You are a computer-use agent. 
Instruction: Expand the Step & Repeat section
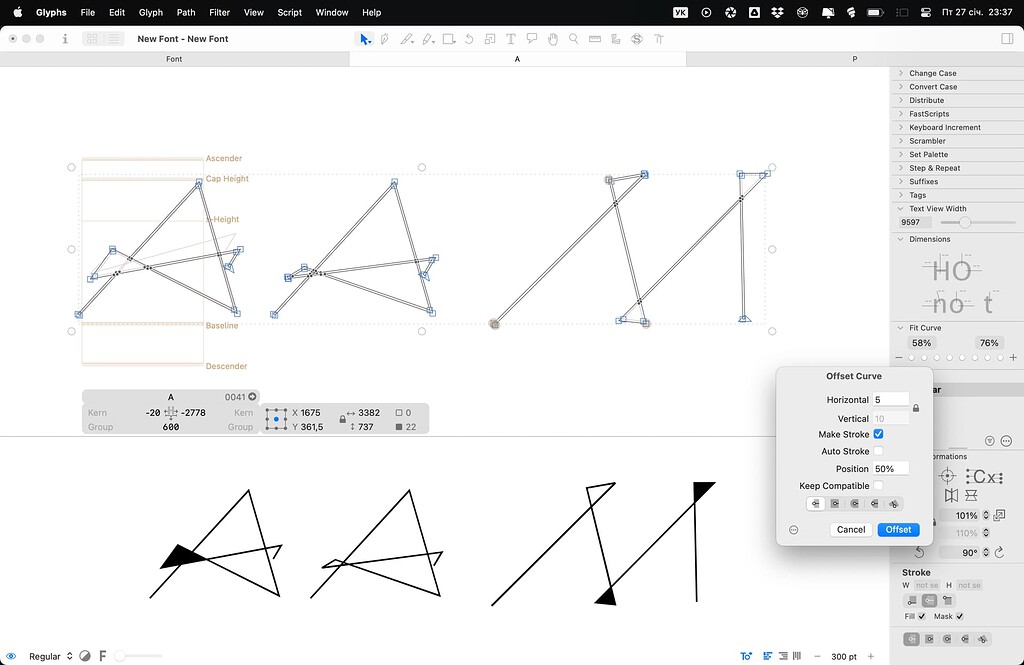[901, 168]
